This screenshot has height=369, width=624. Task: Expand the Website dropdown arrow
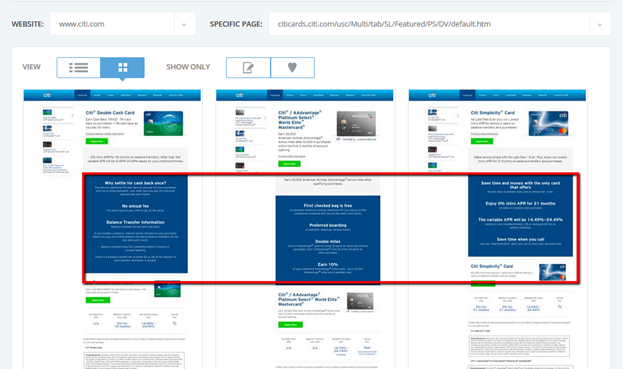pos(184,24)
